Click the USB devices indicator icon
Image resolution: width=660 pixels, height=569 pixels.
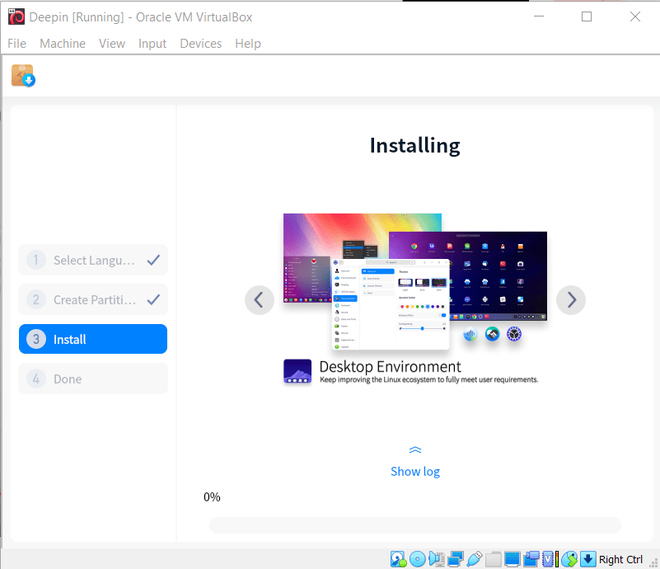click(474, 559)
